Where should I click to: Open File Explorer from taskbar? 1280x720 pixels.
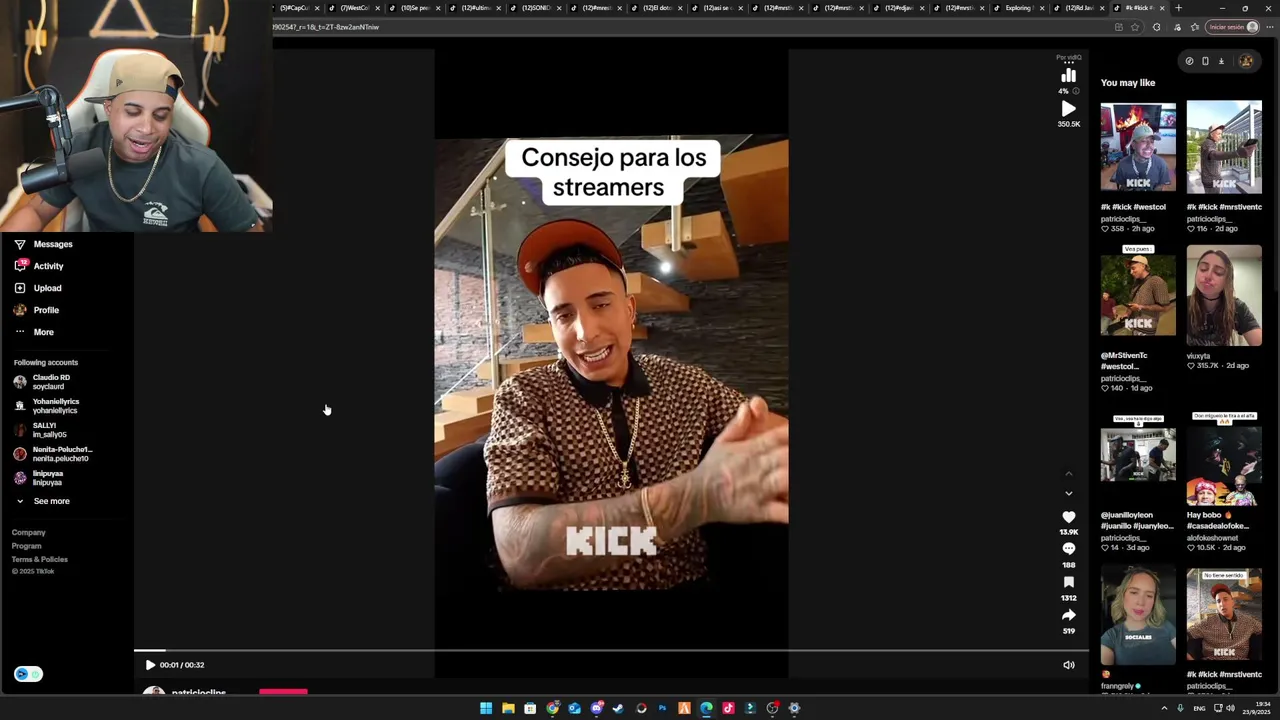(x=508, y=708)
